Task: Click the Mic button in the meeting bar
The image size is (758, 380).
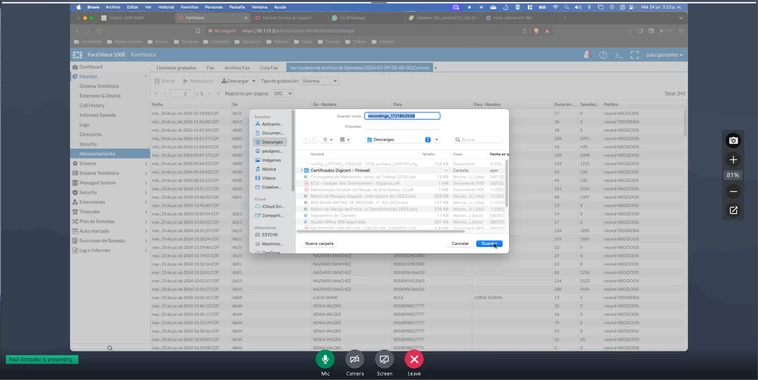Action: [x=325, y=359]
